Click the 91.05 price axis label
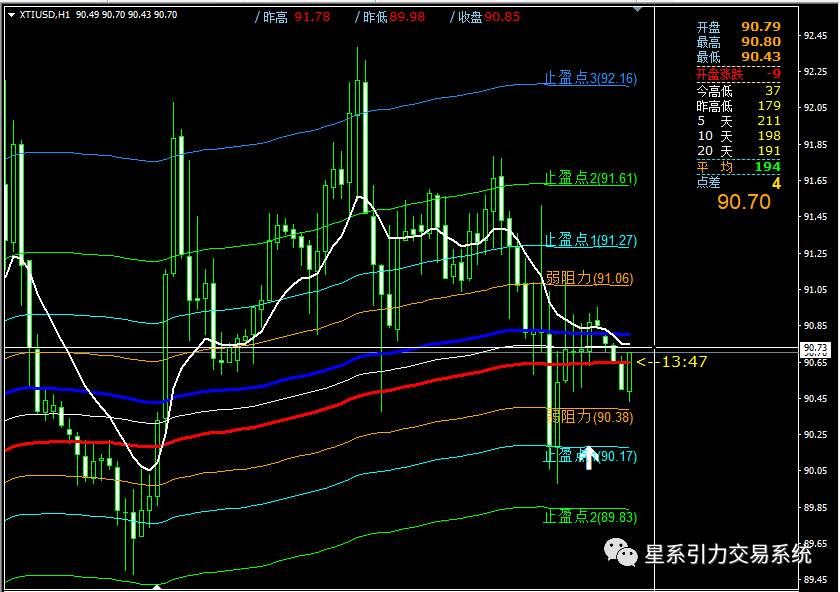Screen dimensions: 840x592 tap(815, 289)
